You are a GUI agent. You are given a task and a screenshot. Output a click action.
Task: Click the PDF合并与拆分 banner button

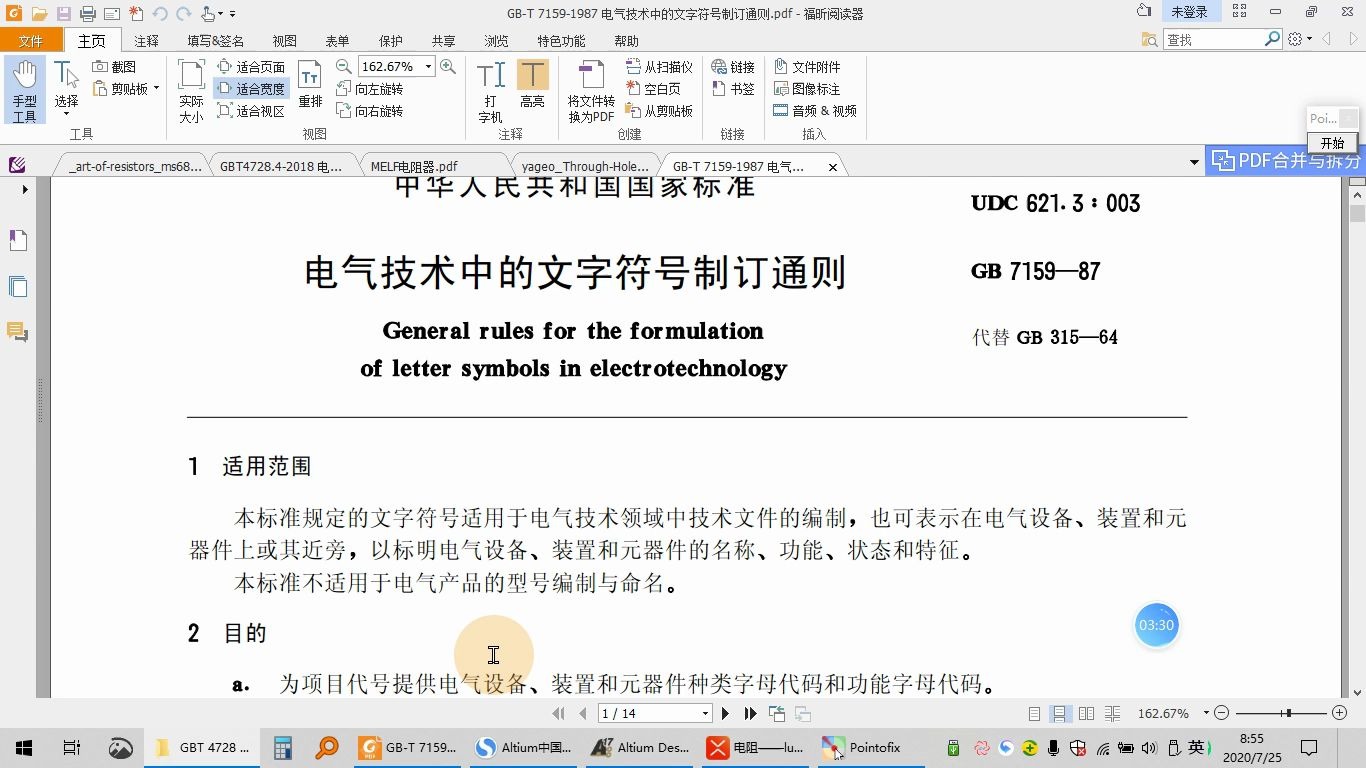click(x=1286, y=161)
